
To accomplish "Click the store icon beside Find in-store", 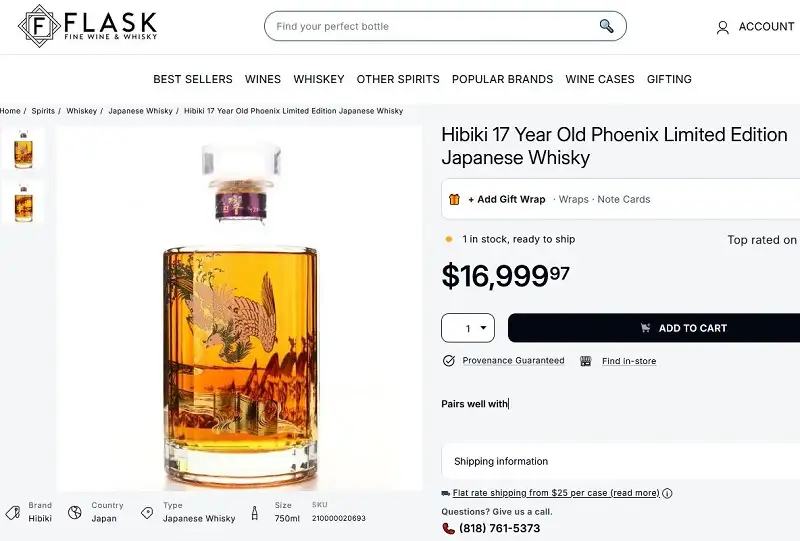I will pos(586,361).
